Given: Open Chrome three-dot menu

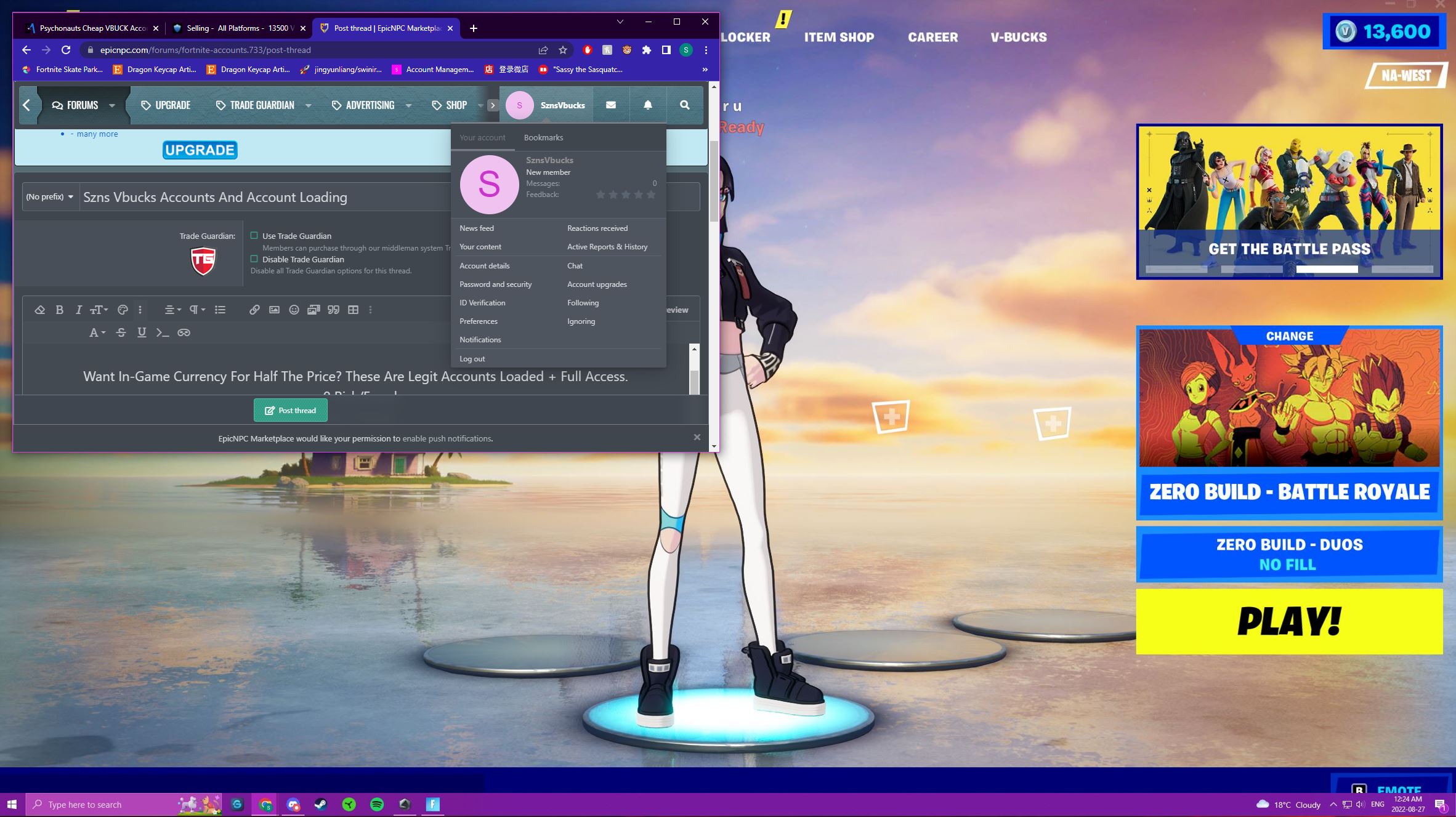Looking at the screenshot, I should (x=706, y=50).
